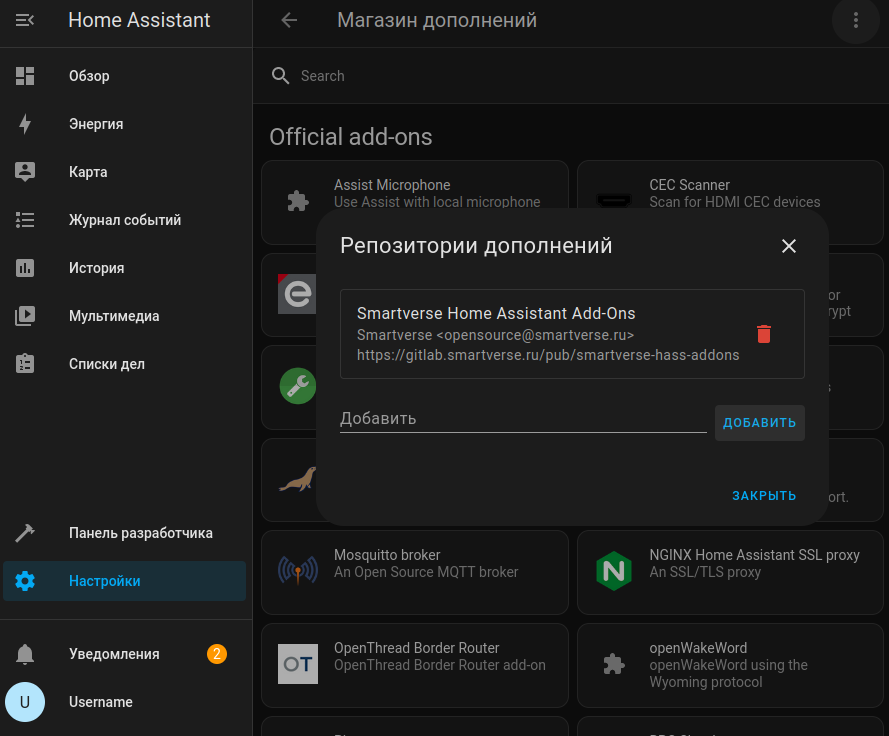The width and height of the screenshot is (889, 736).
Task: Click the Добавить repository URL field
Action: point(522,418)
